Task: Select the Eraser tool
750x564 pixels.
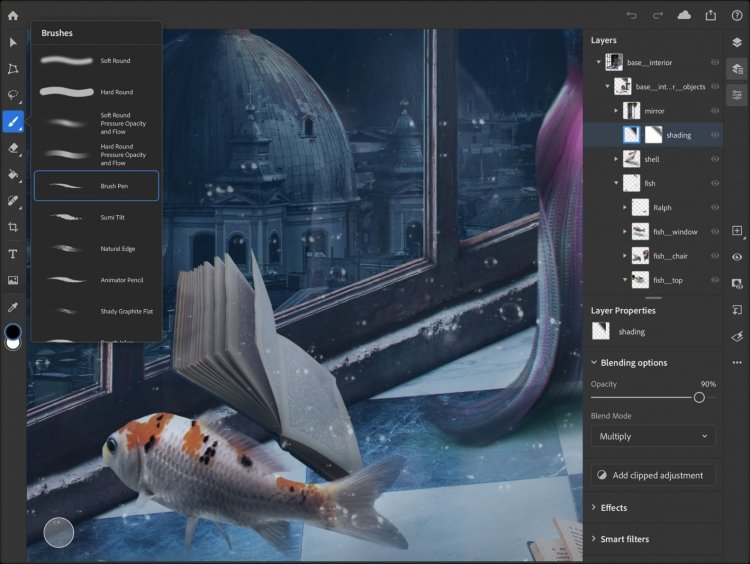Action: [13, 148]
